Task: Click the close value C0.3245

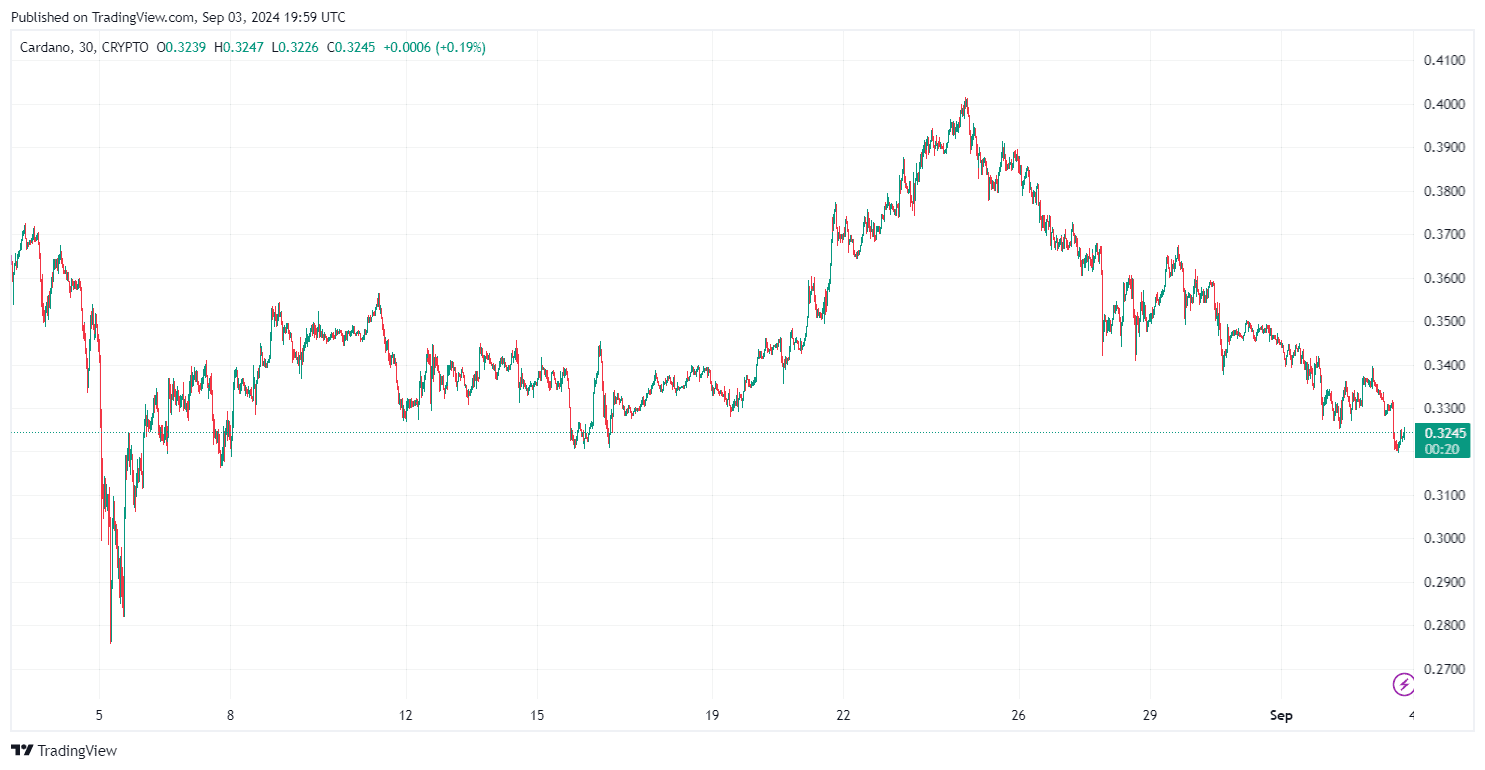Action: coord(351,47)
